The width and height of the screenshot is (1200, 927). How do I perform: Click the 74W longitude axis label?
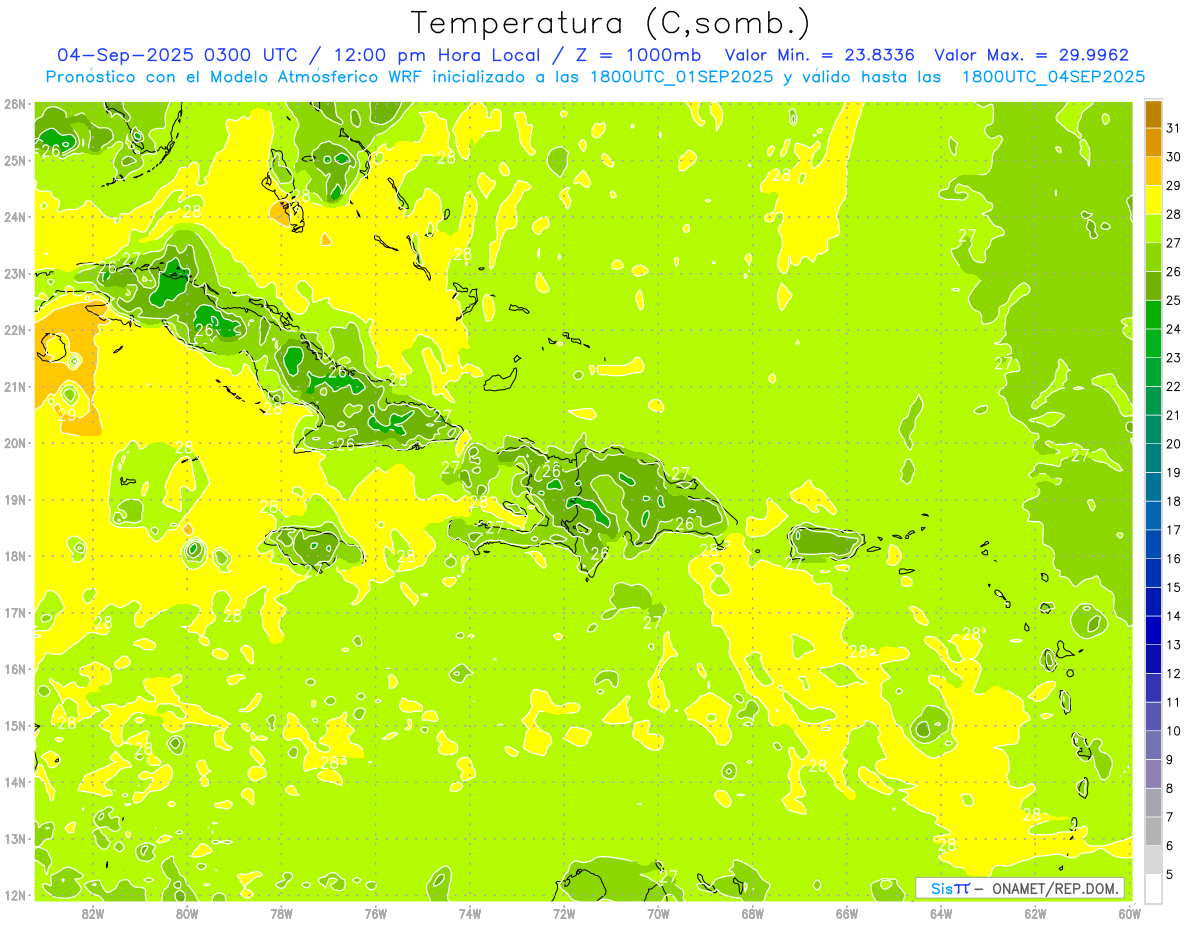pos(470,913)
